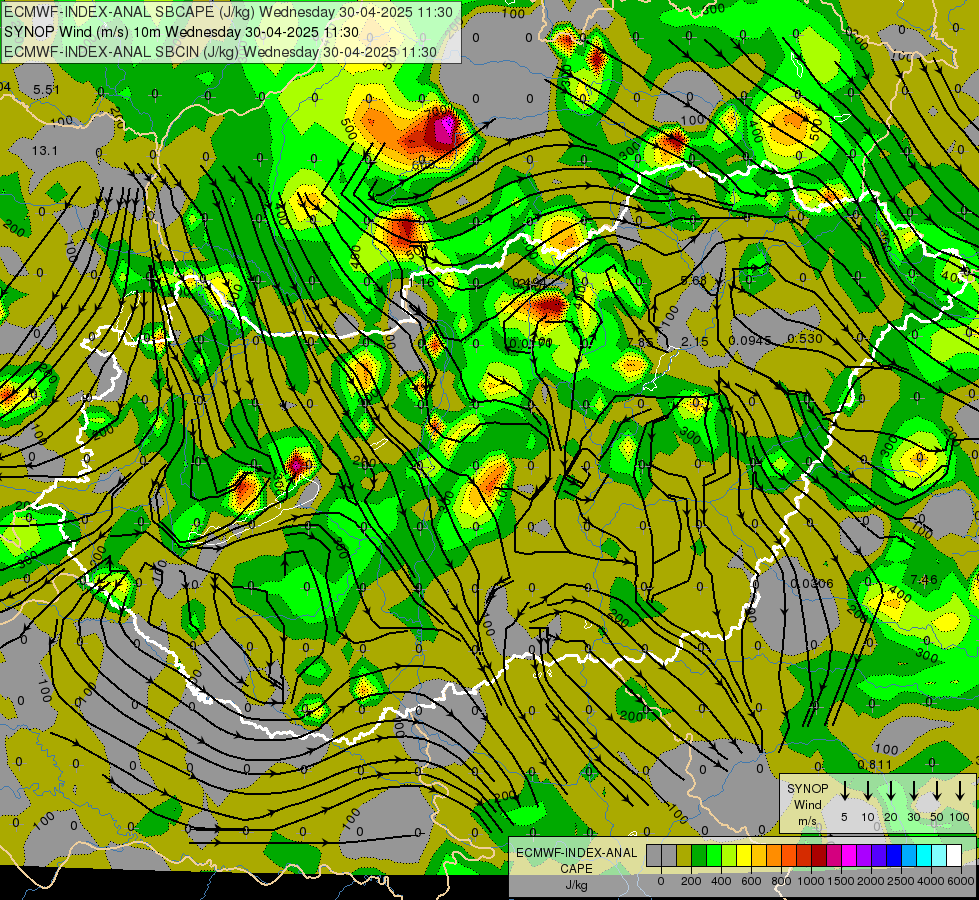Click the '1500' tick label in CAPE legend
The width and height of the screenshot is (979, 900).
[840, 881]
